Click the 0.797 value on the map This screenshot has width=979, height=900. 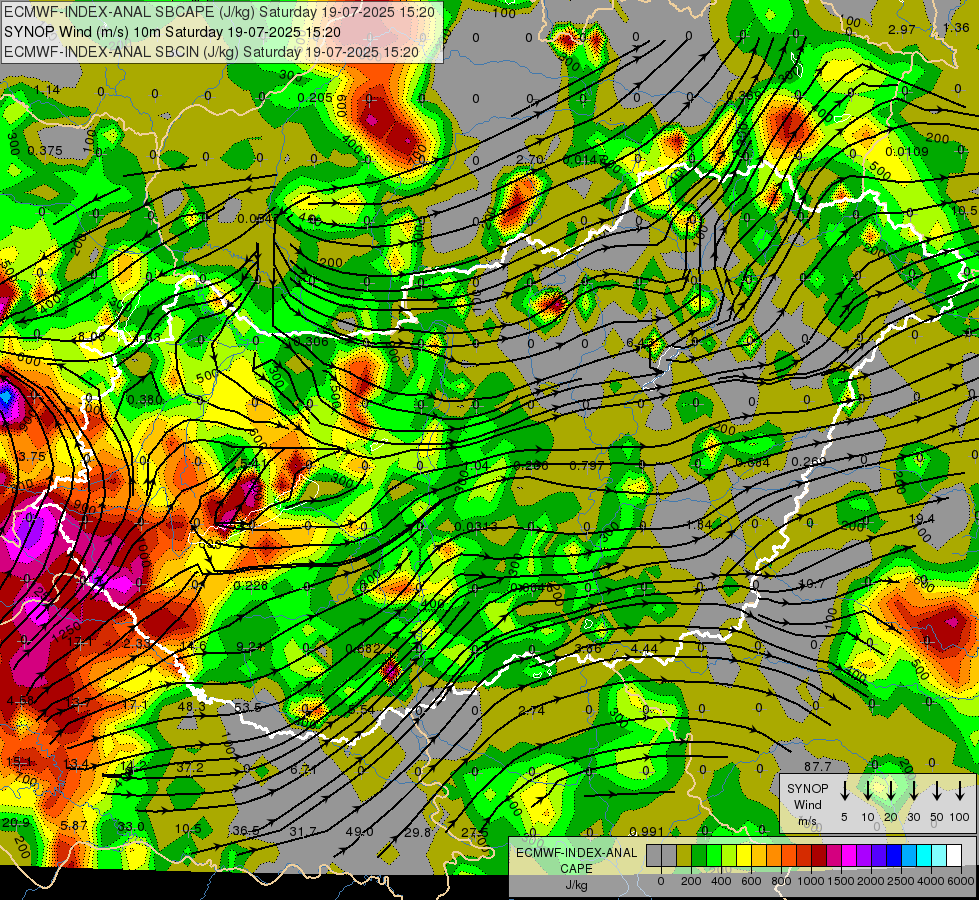coord(586,466)
